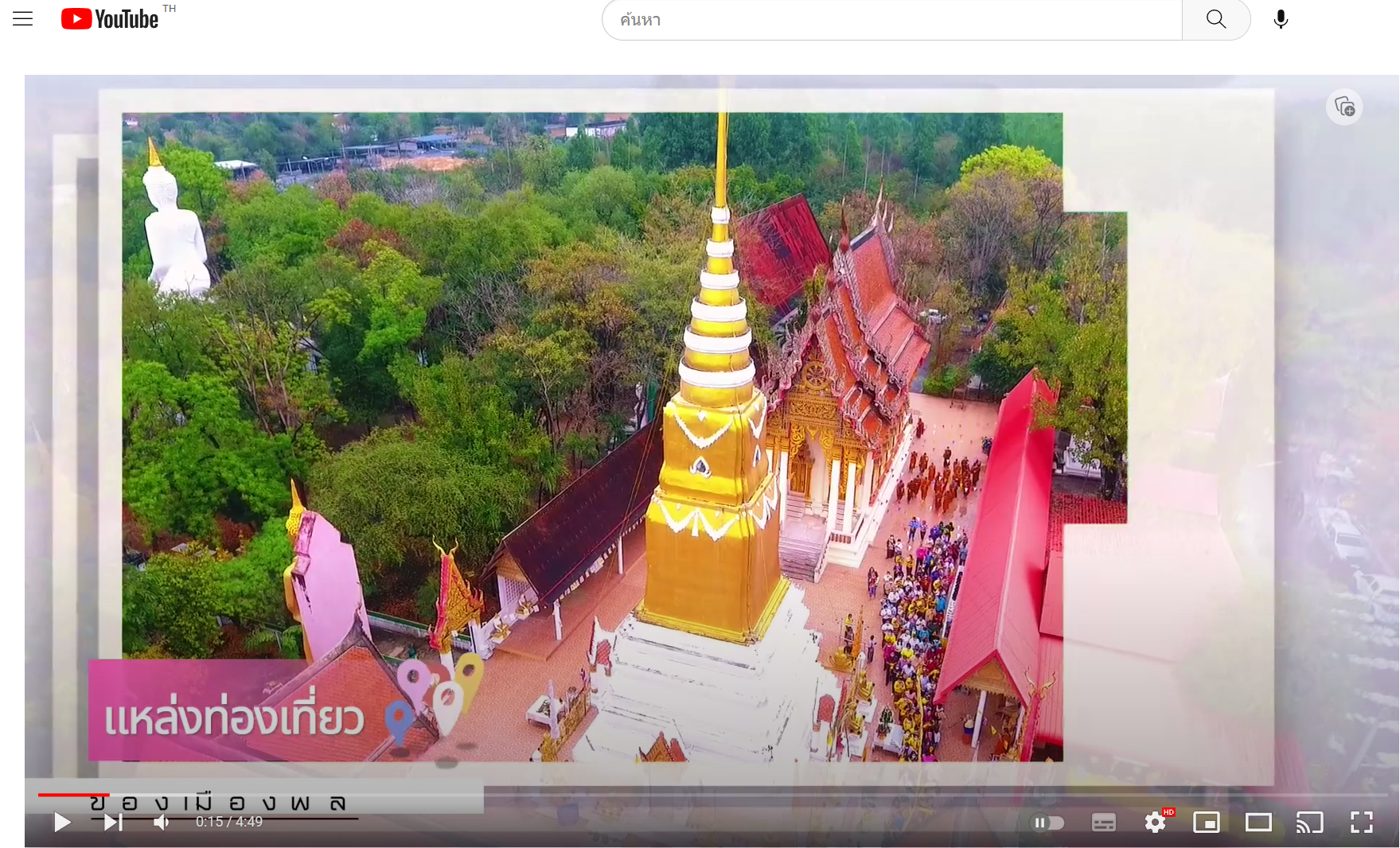Viewport: 1400px width, 848px height.
Task: Start voice search with microphone icon
Action: (1281, 19)
